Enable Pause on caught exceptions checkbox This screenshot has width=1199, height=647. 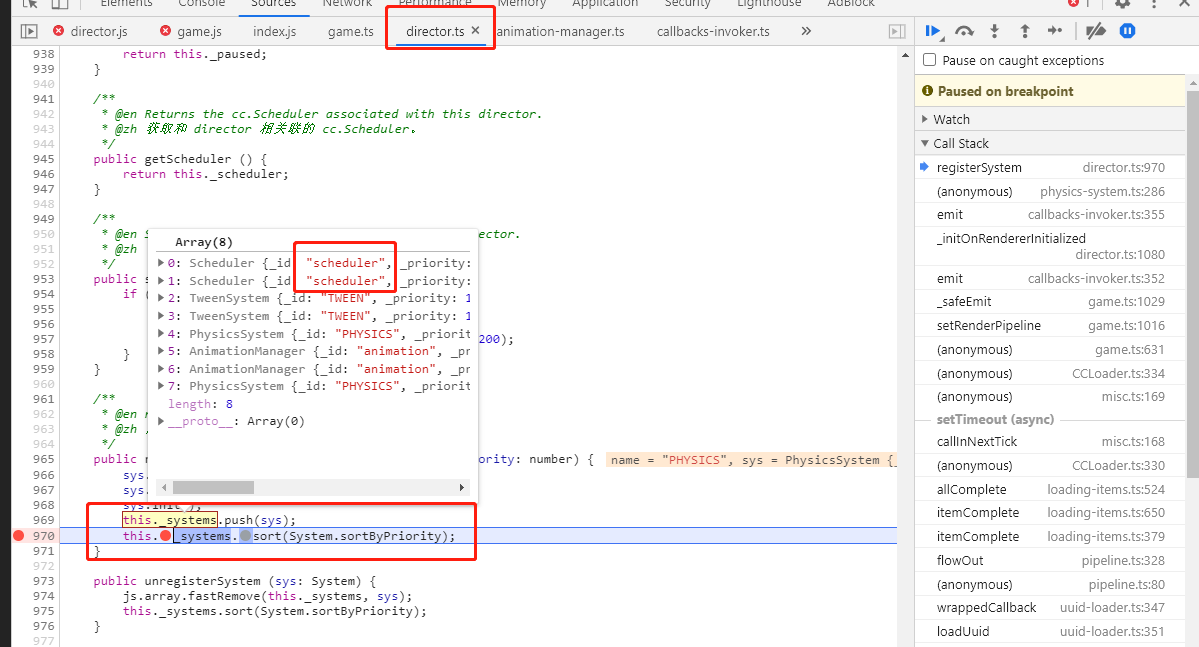[x=930, y=60]
